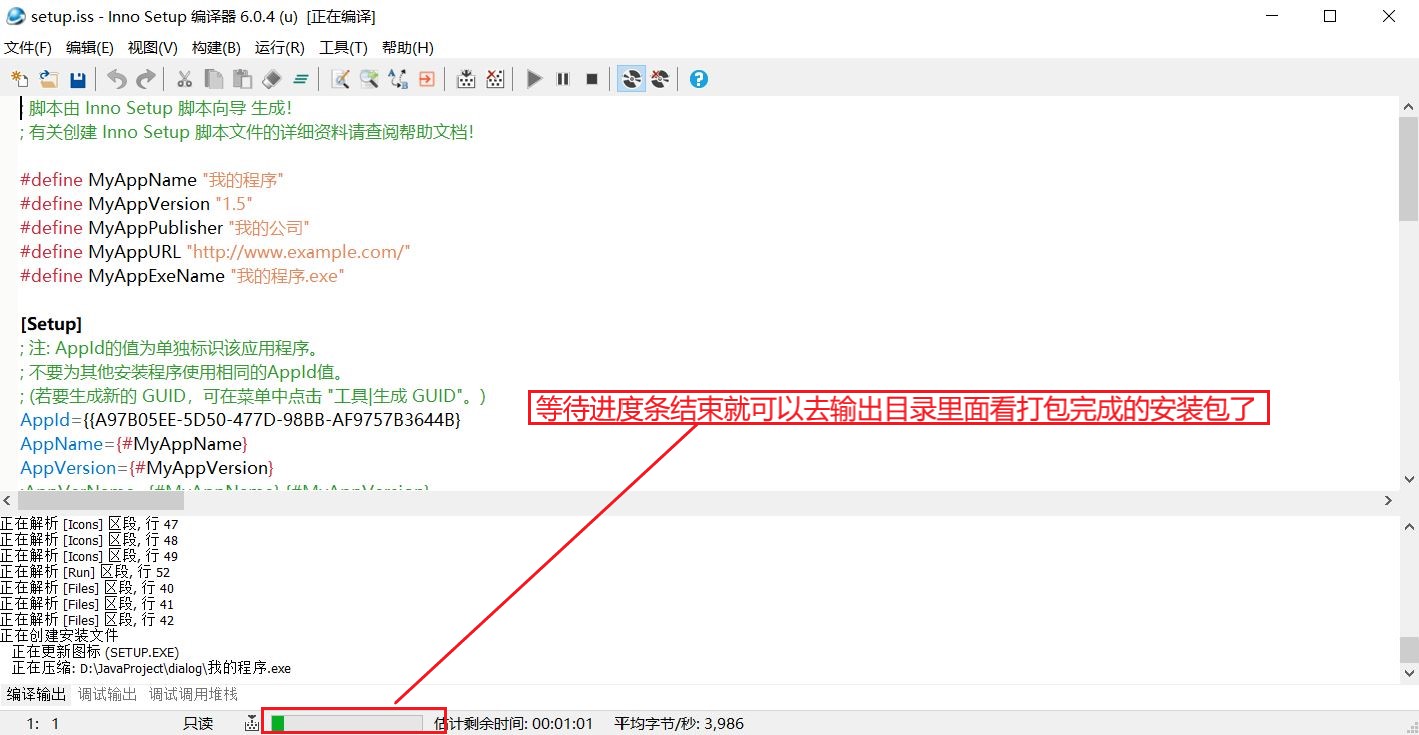Screen dimensions: 1419x735
Task: Click the AppName={#MyAppName} line
Action: point(134,444)
